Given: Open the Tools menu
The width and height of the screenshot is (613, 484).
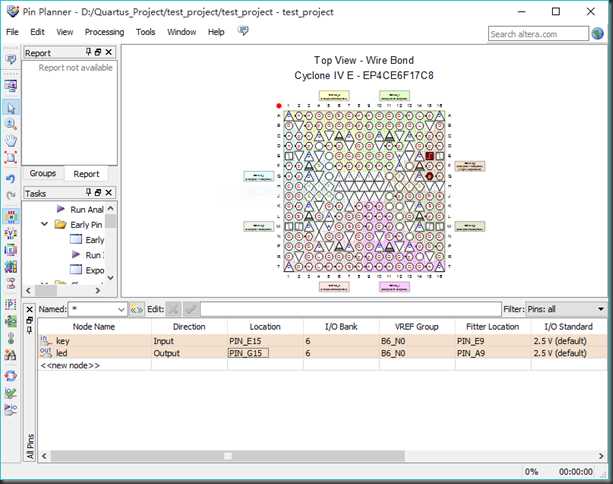Looking at the screenshot, I should [145, 32].
